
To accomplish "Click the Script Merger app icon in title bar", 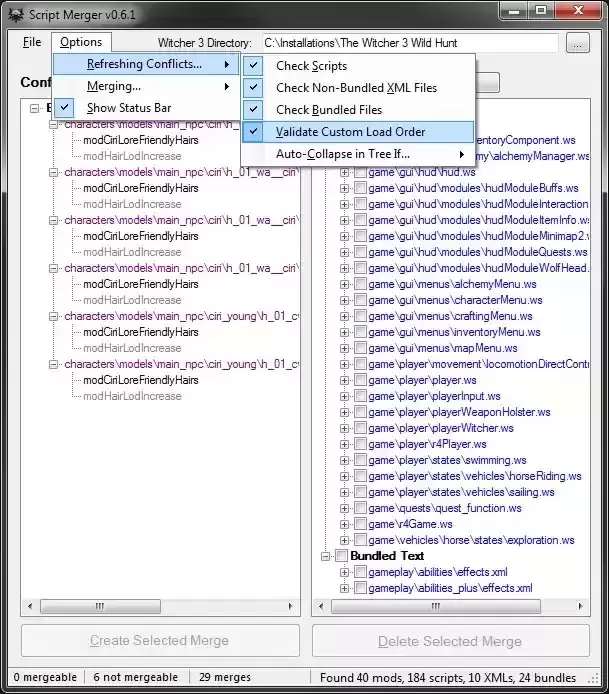I will [x=16, y=11].
